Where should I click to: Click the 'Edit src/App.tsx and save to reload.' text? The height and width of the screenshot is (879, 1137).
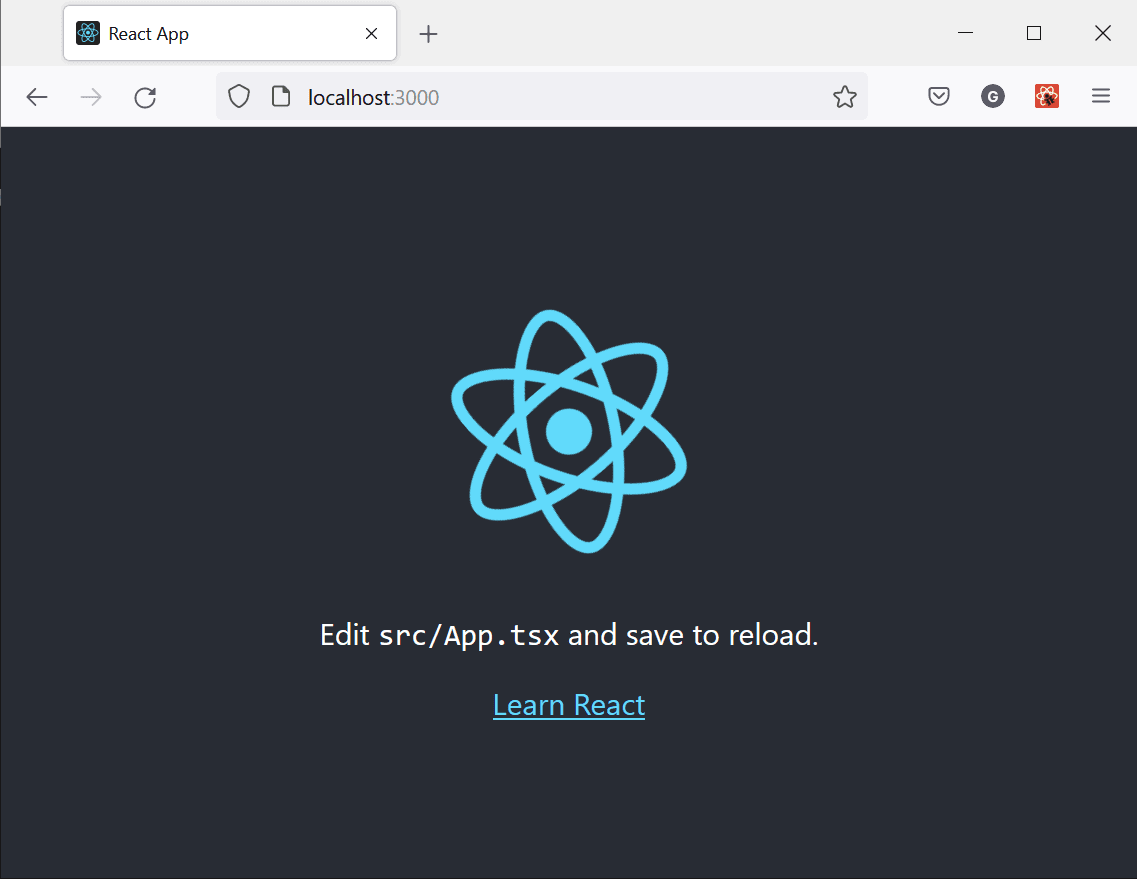[569, 635]
